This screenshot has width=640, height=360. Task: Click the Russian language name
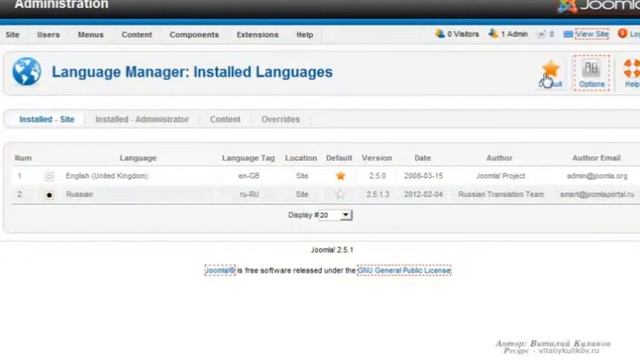pyautogui.click(x=80, y=194)
